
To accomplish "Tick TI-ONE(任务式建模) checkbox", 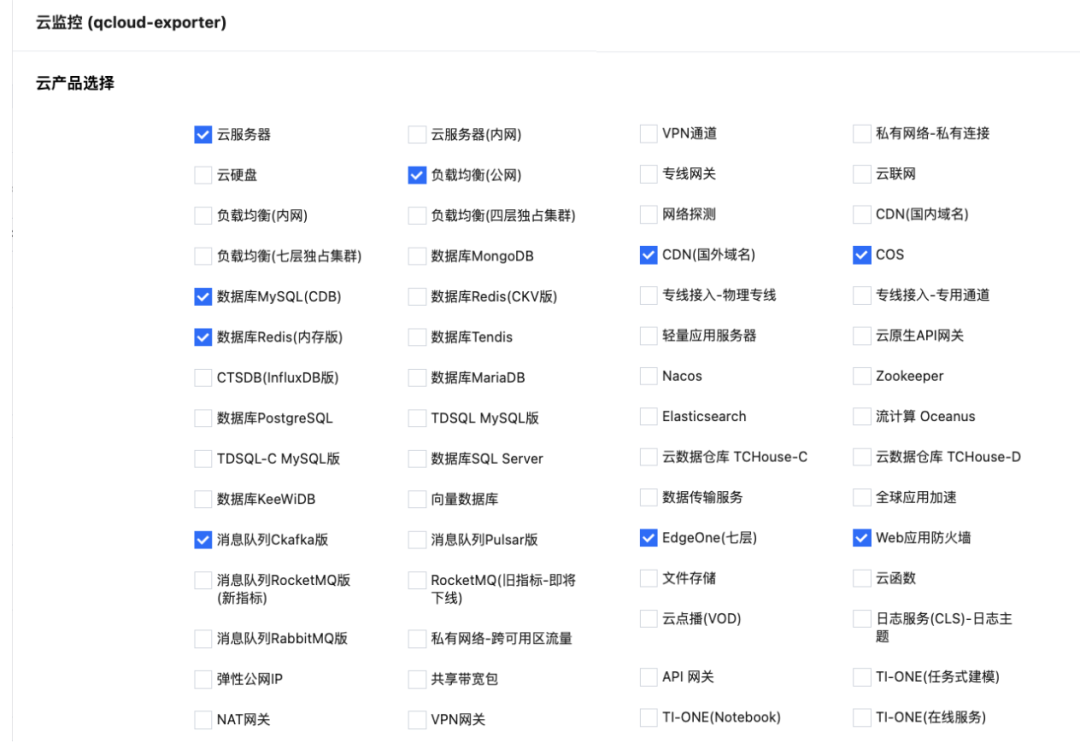I will coord(862,677).
